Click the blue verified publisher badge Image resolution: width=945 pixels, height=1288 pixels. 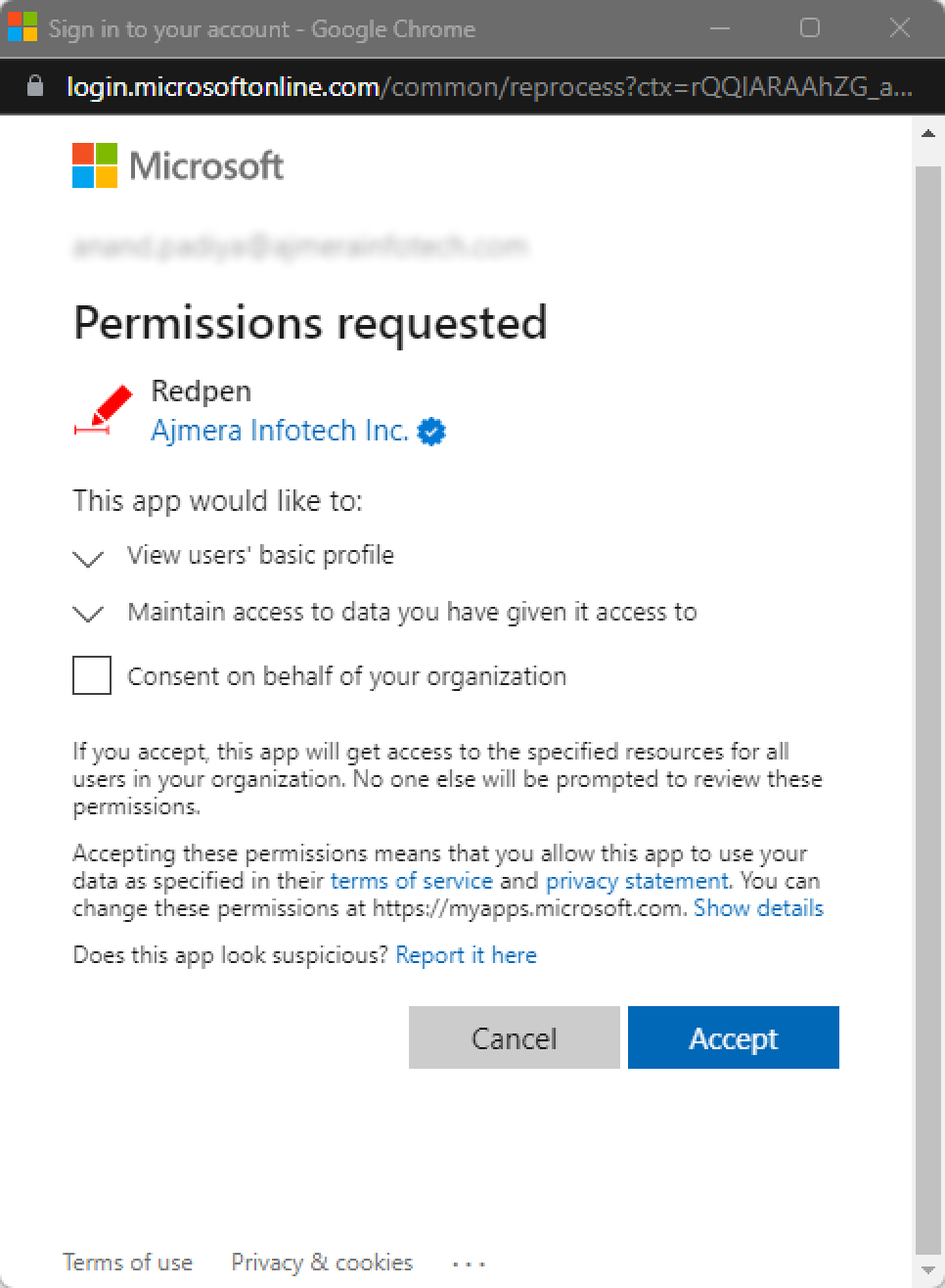pyautogui.click(x=431, y=432)
